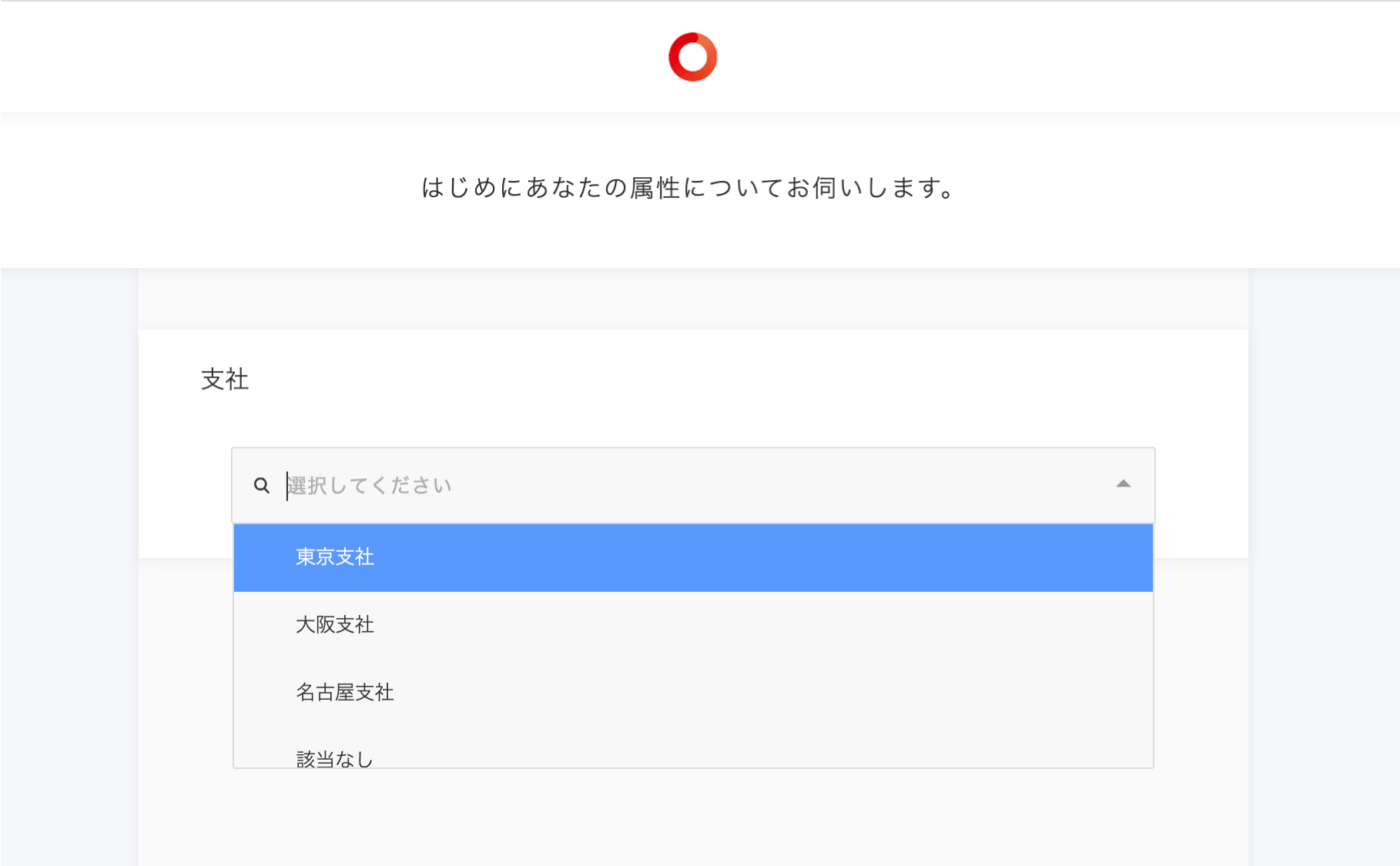
Task: Select the 該当なし option
Action: coord(335,757)
